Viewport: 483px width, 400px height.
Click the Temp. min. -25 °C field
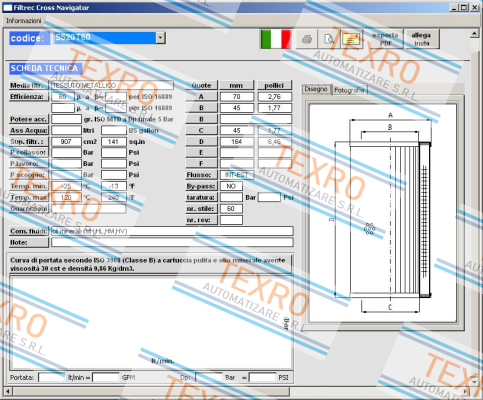pos(66,186)
